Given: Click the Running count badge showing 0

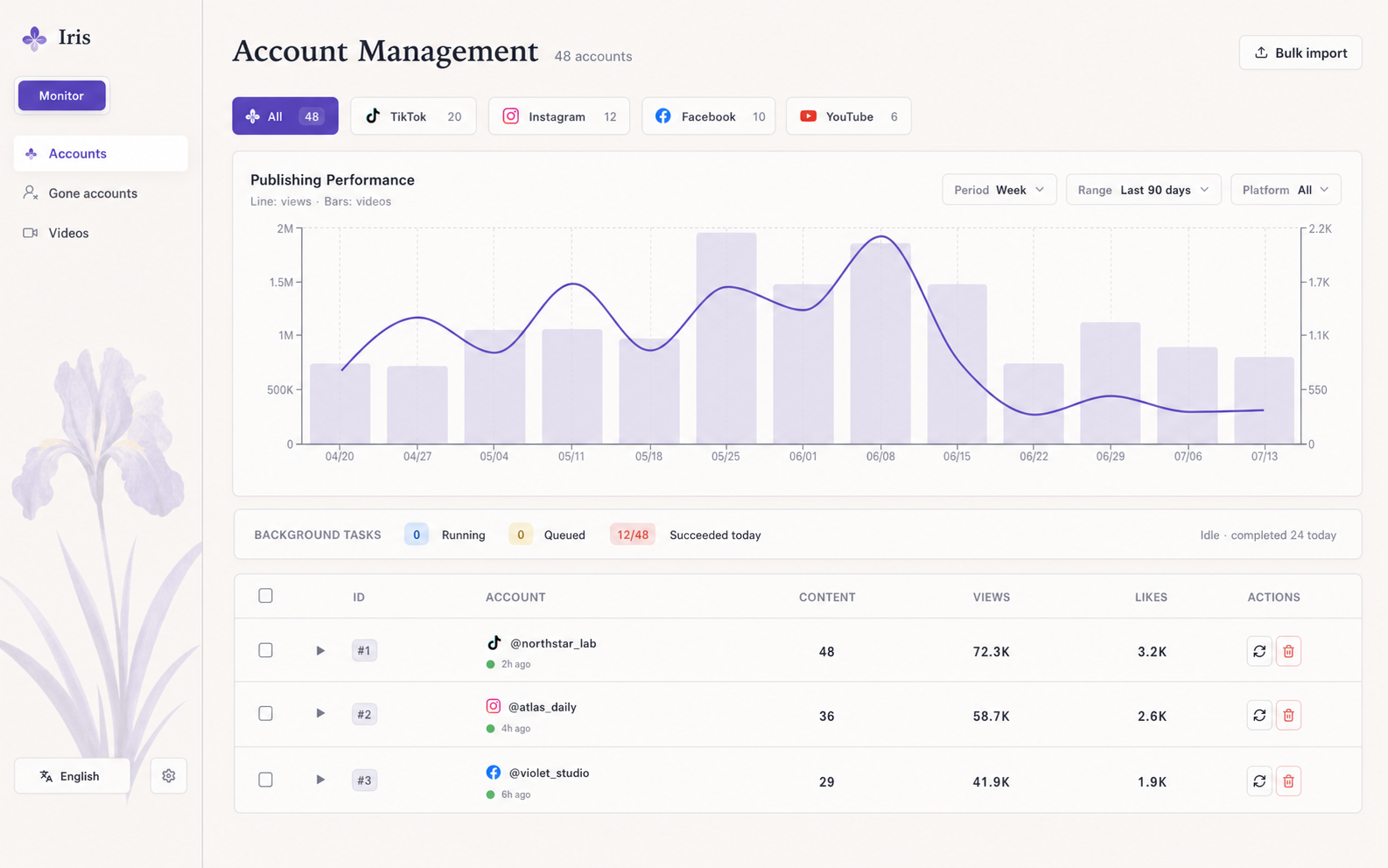Looking at the screenshot, I should pos(417,535).
